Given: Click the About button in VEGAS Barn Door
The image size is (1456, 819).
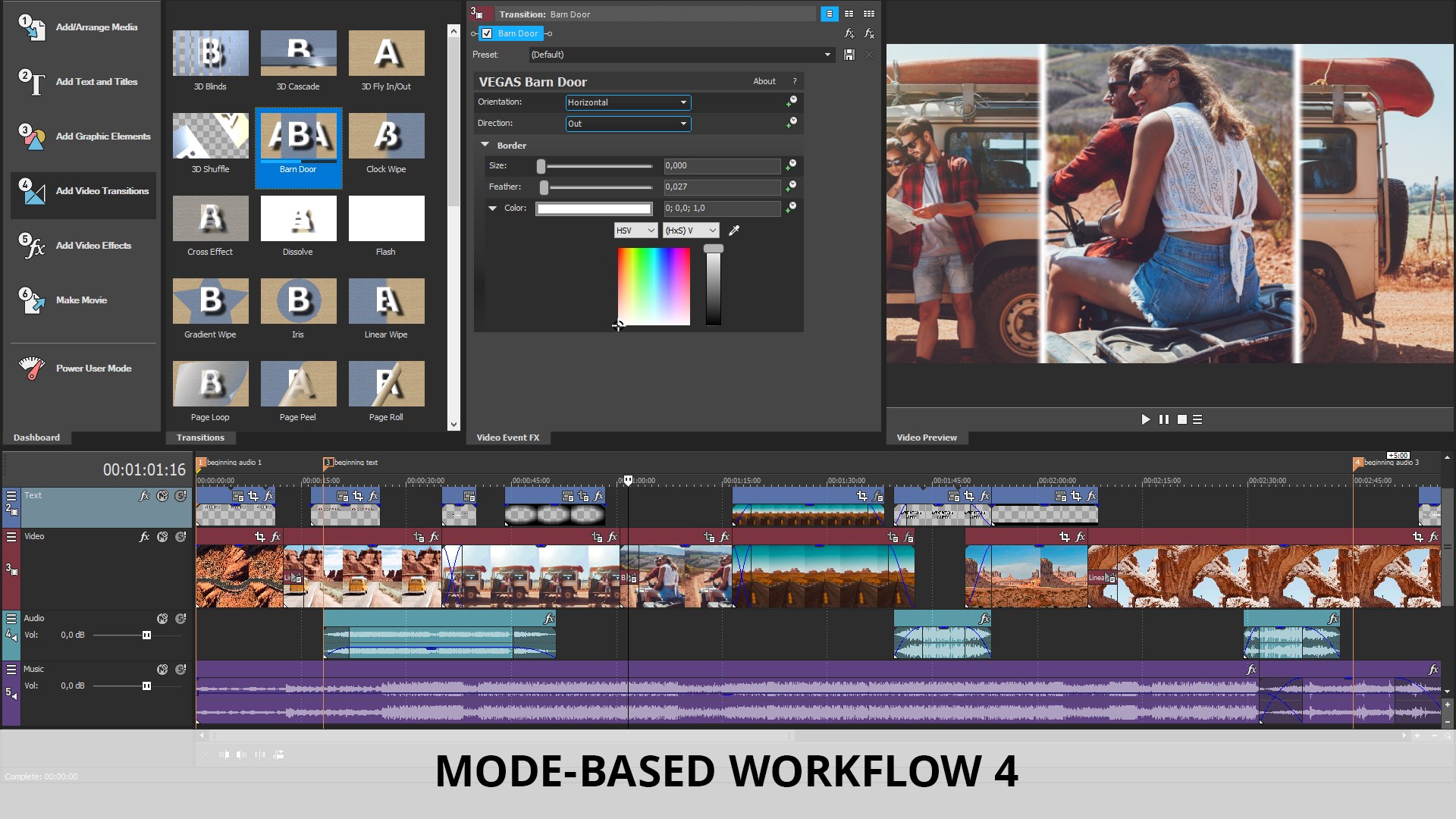Looking at the screenshot, I should [x=764, y=81].
